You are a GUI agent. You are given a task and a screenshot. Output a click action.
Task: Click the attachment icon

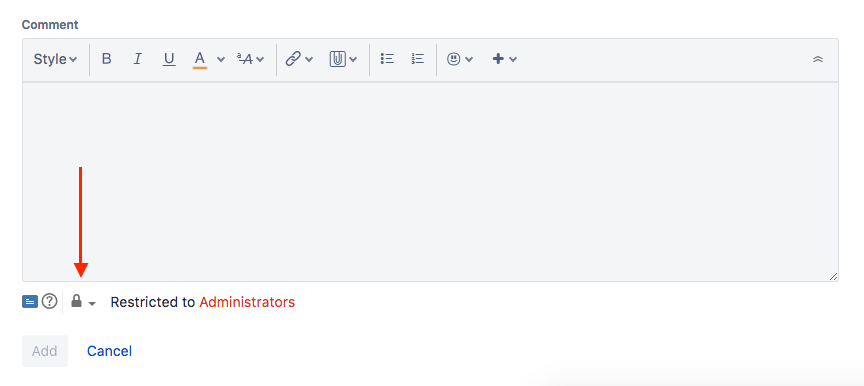[x=337, y=59]
